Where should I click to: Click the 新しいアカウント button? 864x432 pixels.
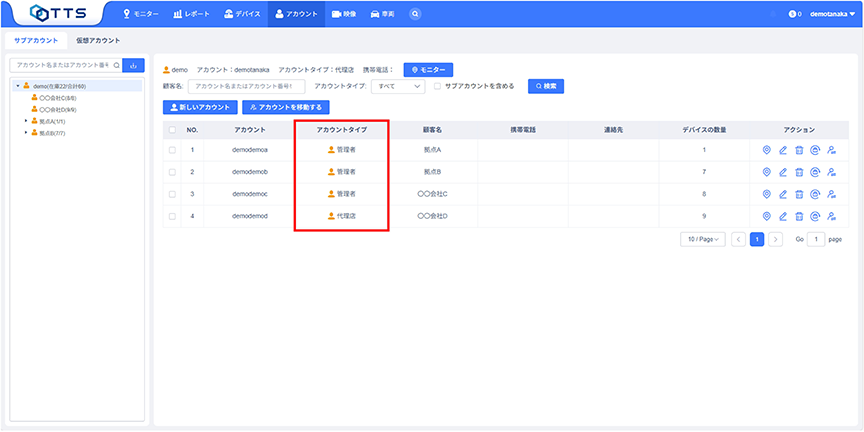click(199, 106)
